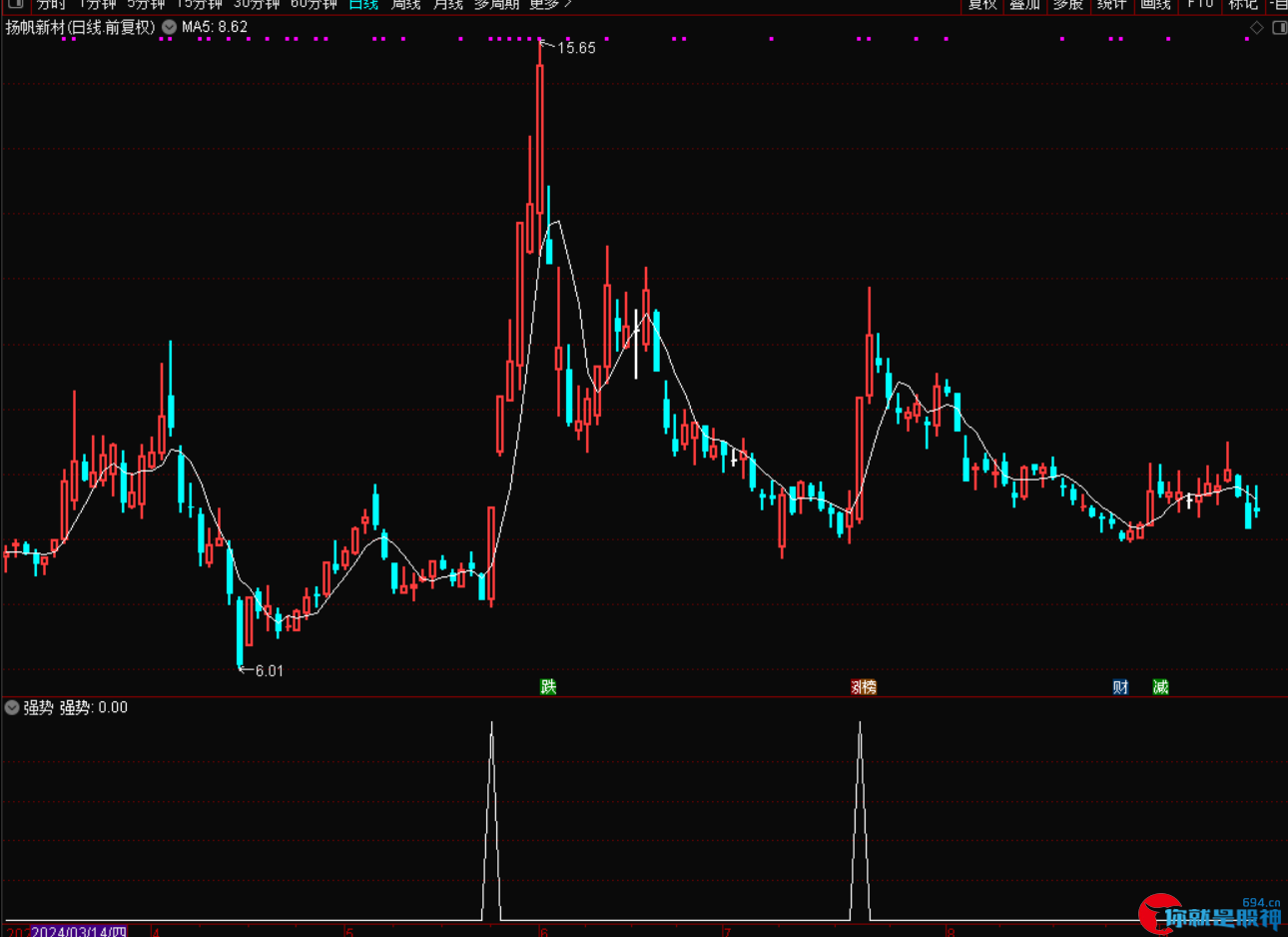This screenshot has height=937, width=1288.
Task: Open the 更多 periods menu
Action: click(550, 4)
